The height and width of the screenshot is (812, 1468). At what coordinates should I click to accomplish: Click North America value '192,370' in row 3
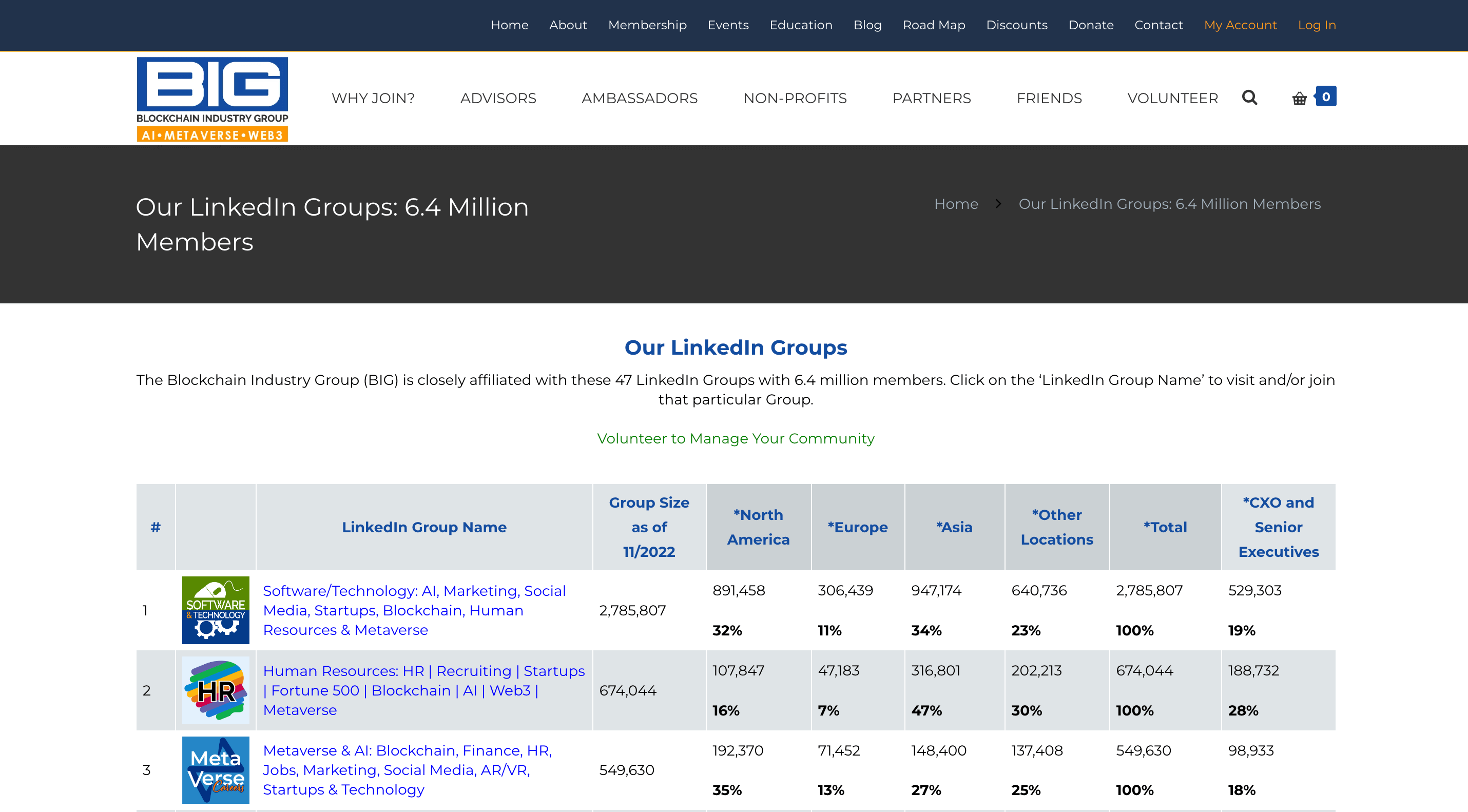[738, 750]
